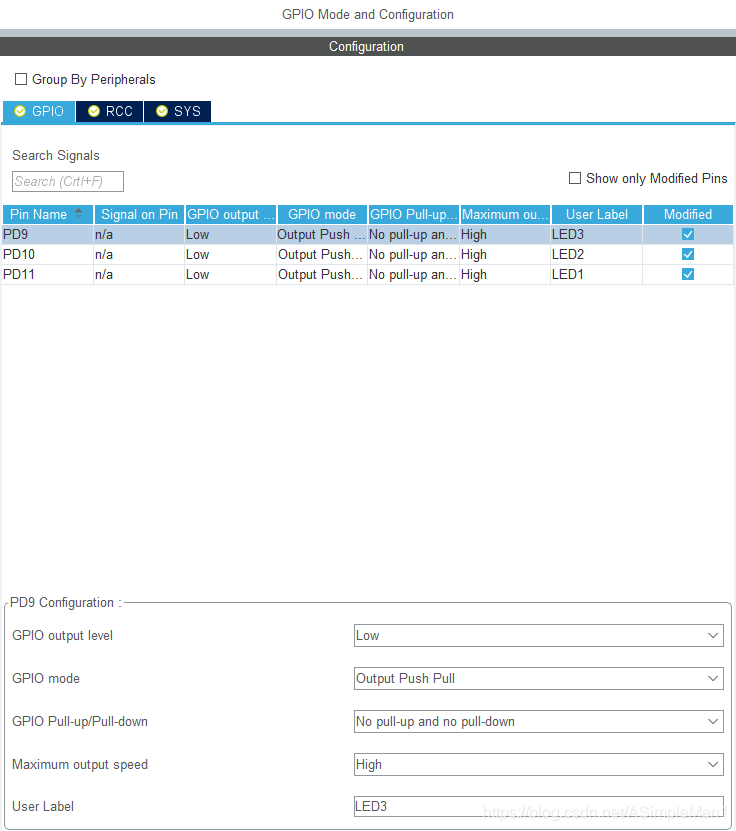Click PD10 row n/a signal cell
736x831 pixels.
tap(139, 254)
